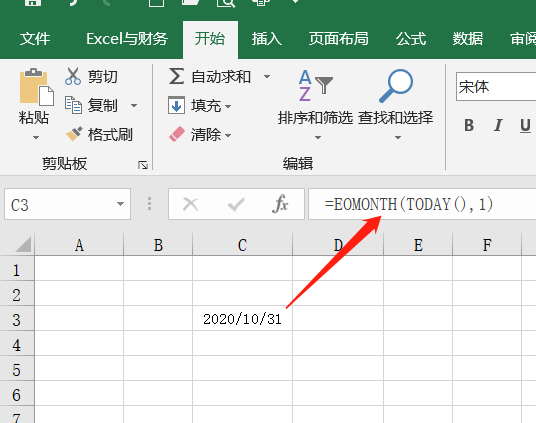Image resolution: width=536 pixels, height=423 pixels.
Task: Open the 文件 (File) tab
Action: click(35, 39)
